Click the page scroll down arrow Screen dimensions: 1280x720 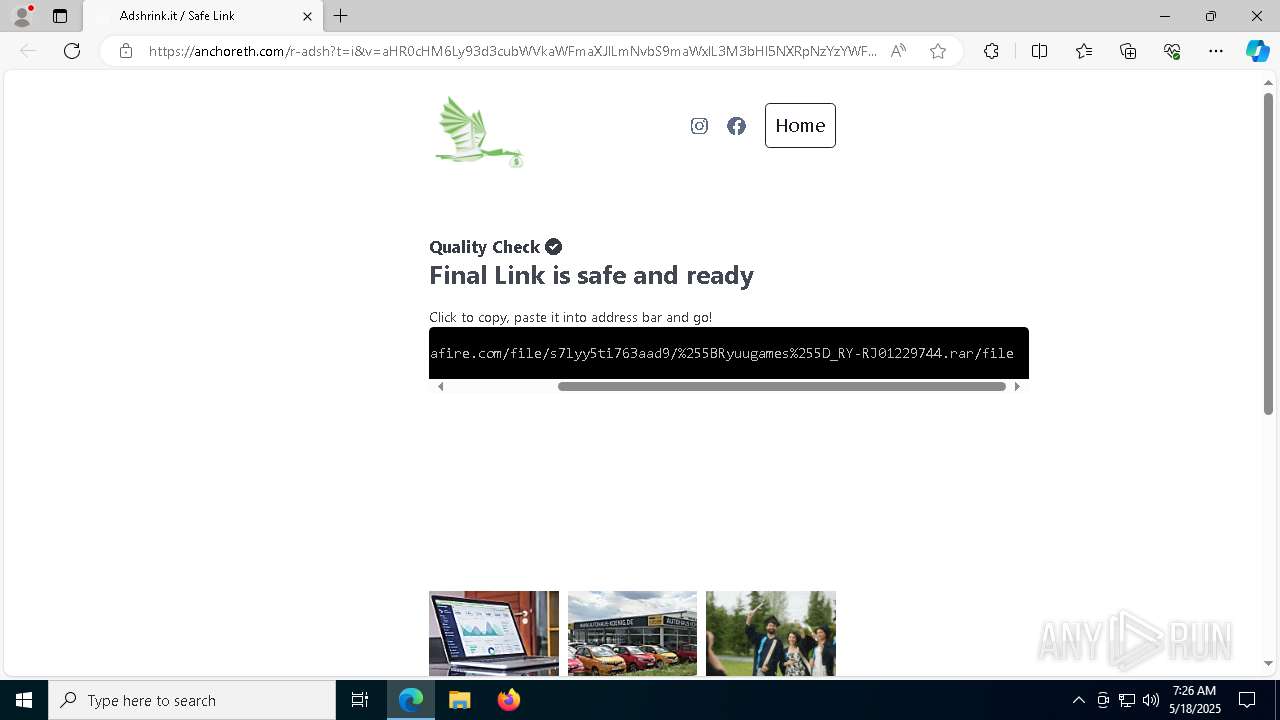(x=1268, y=663)
